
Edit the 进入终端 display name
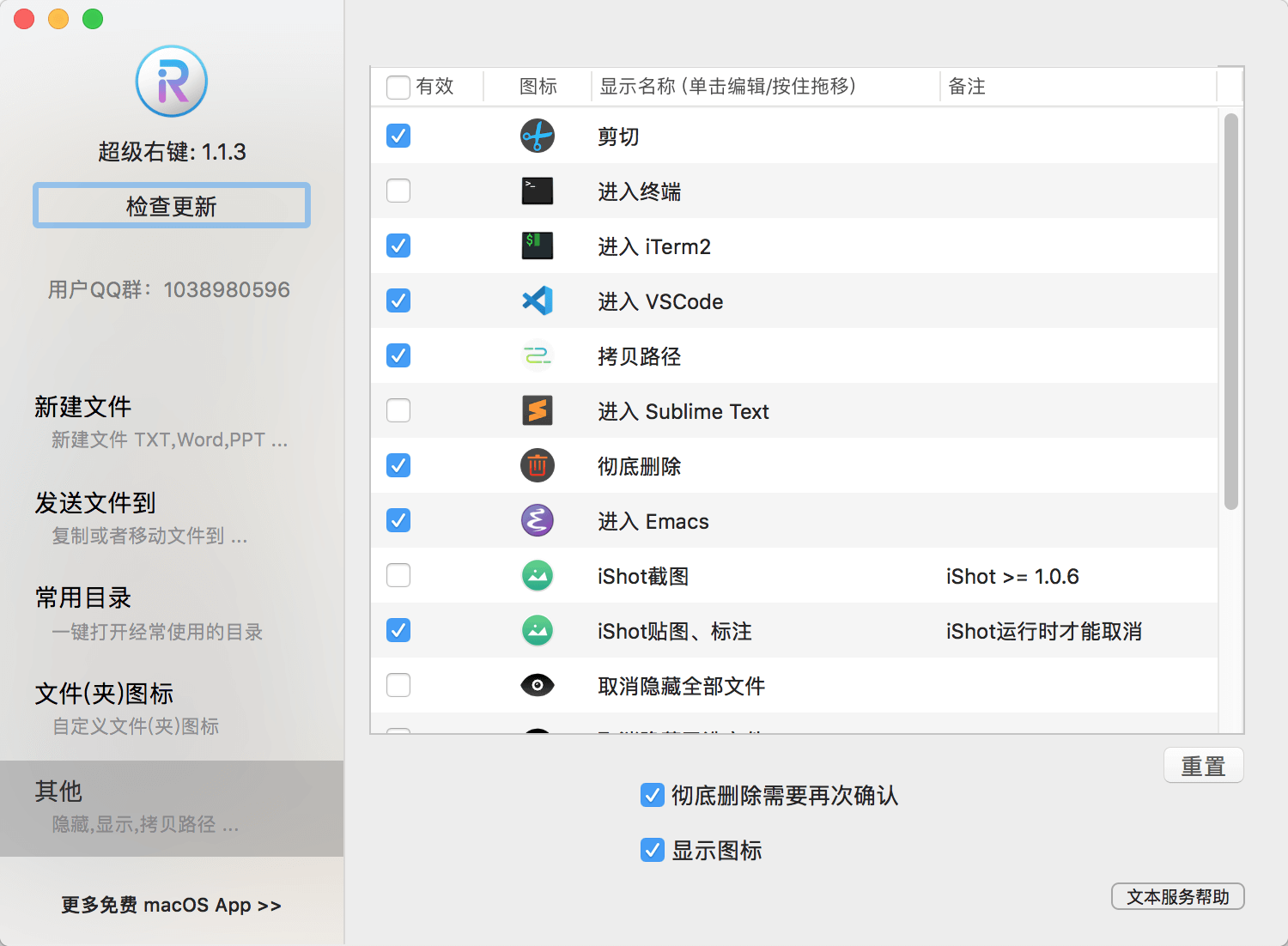640,191
